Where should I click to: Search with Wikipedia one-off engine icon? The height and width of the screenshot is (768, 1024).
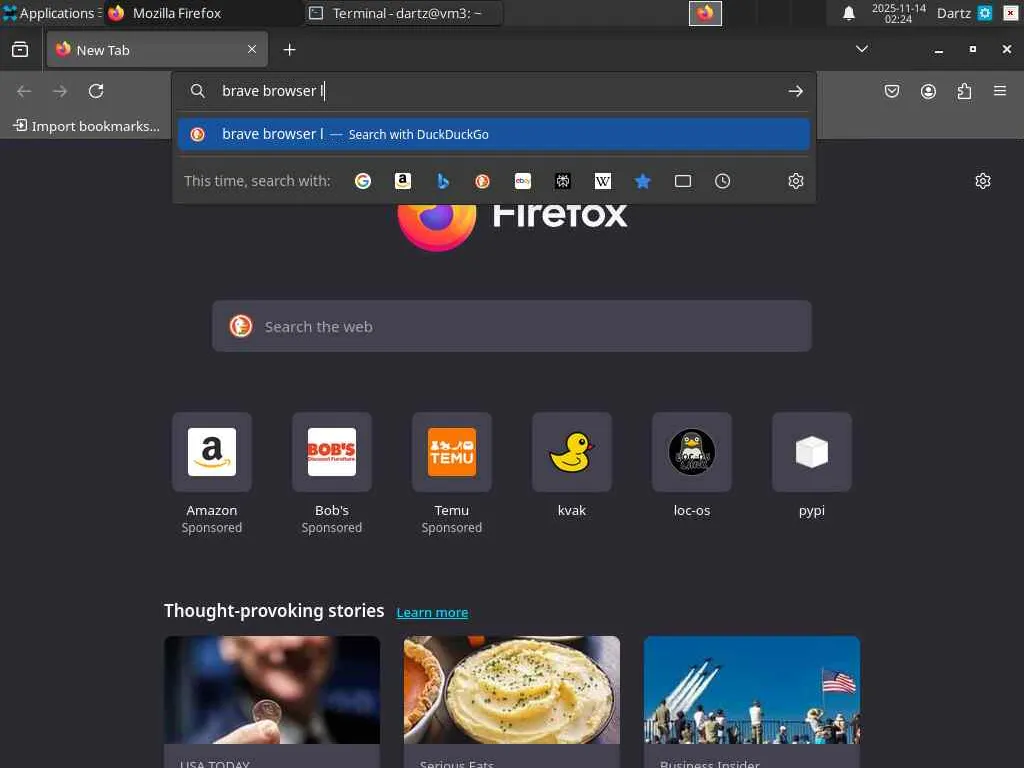[603, 181]
